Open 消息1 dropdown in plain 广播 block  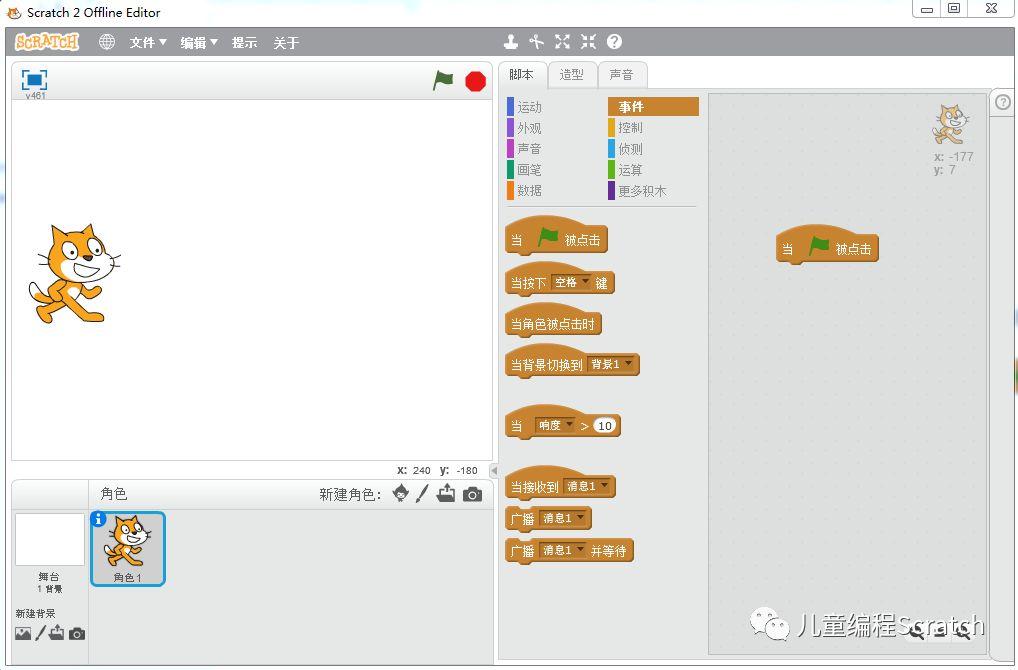(563, 518)
